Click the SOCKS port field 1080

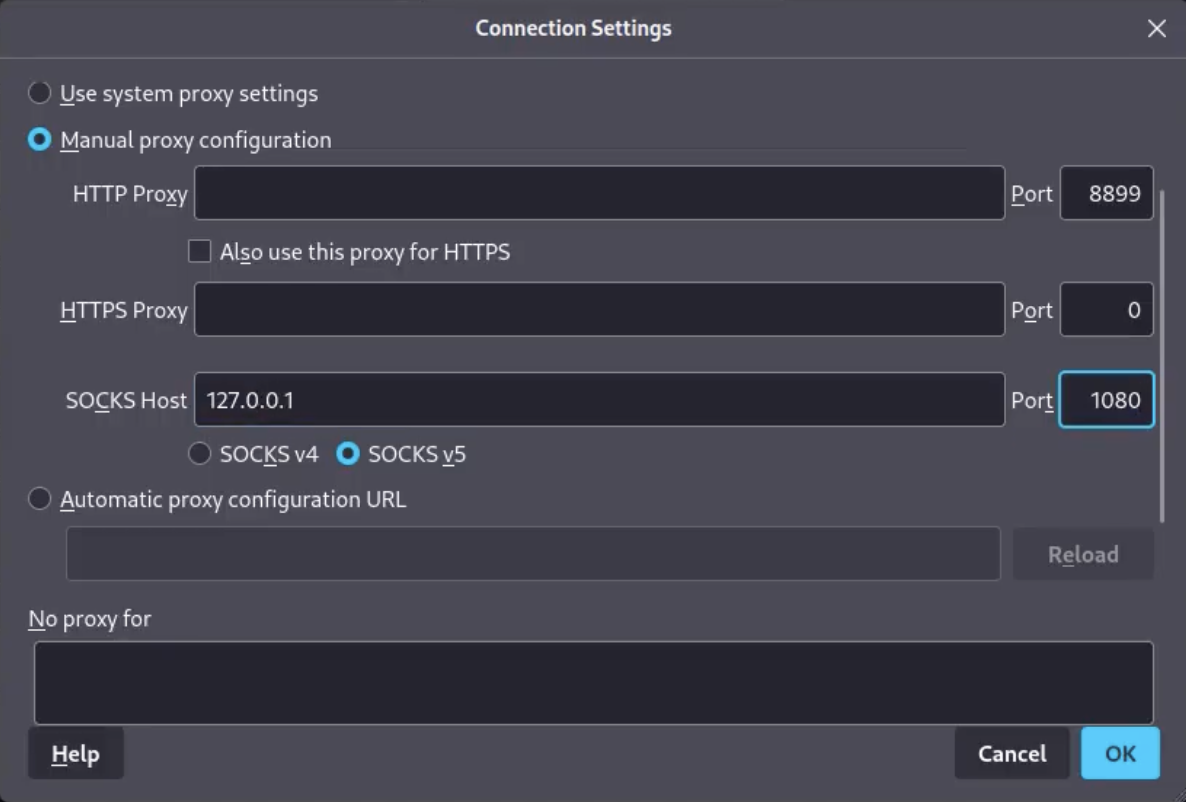click(1106, 399)
